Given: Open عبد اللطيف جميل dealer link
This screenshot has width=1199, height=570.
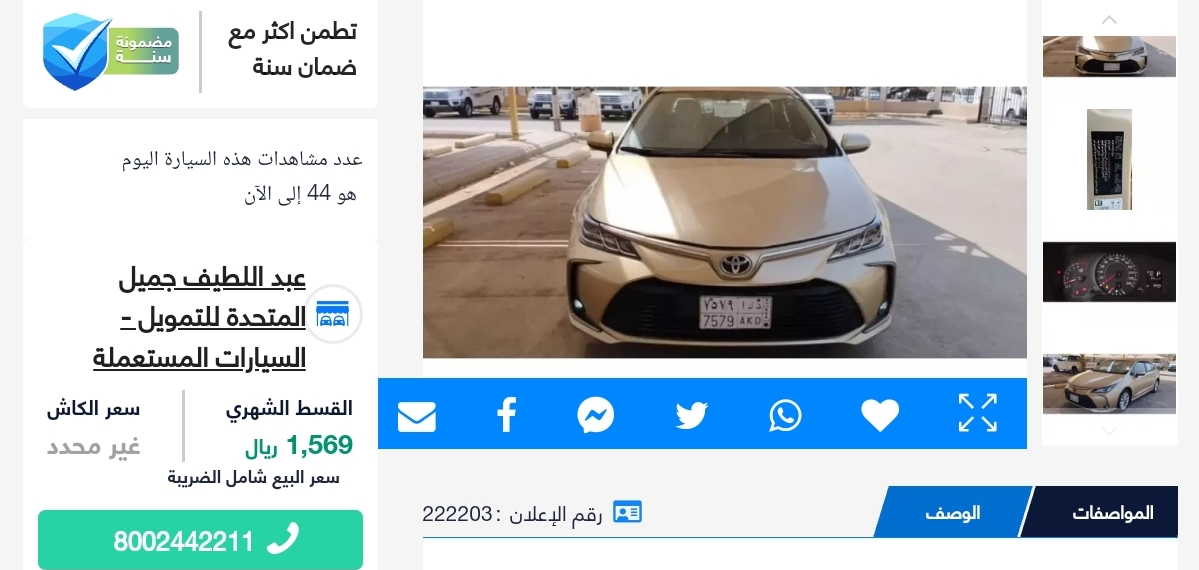Looking at the screenshot, I should [x=200, y=318].
